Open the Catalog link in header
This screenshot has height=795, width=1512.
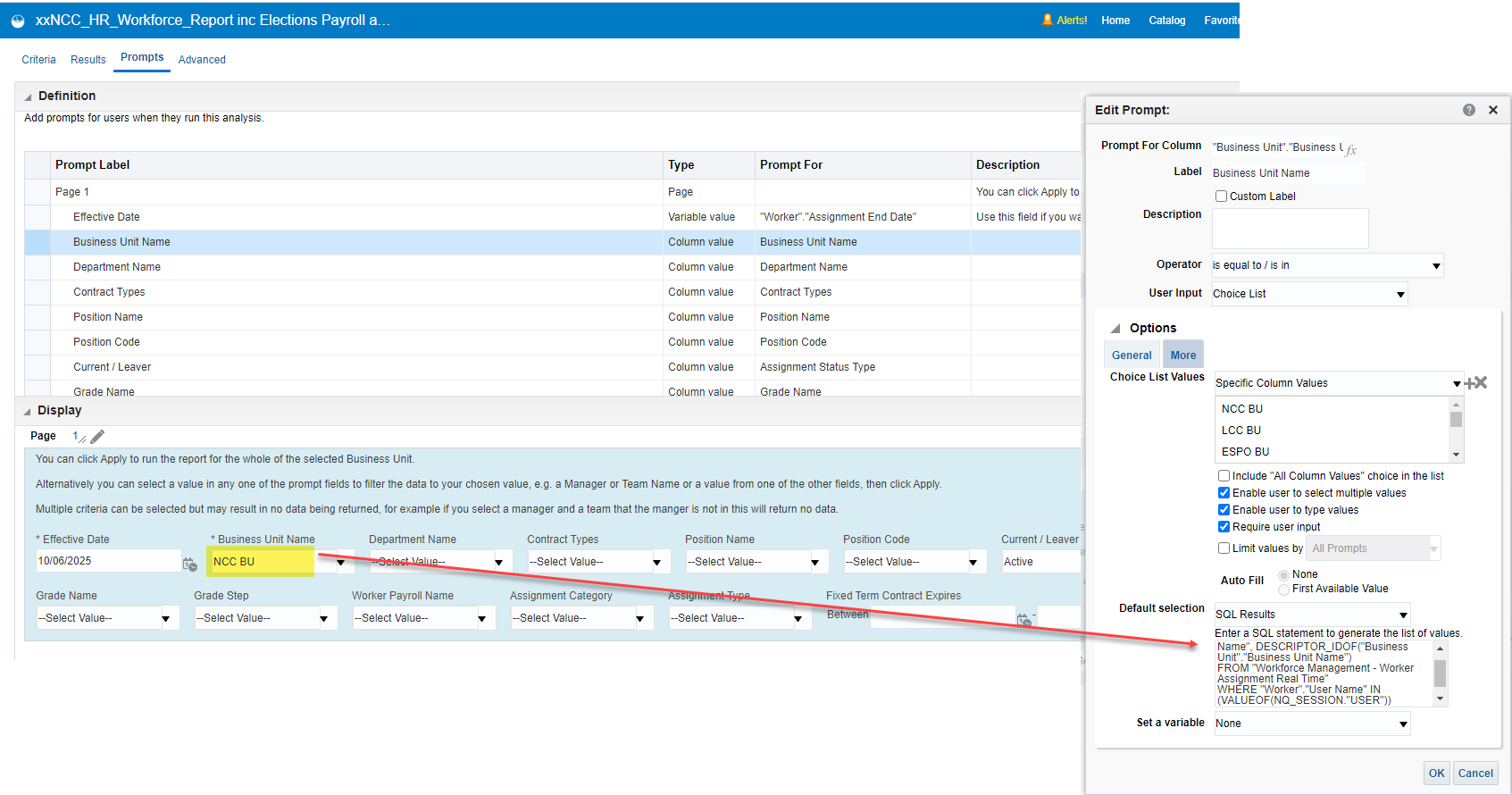(x=1166, y=21)
